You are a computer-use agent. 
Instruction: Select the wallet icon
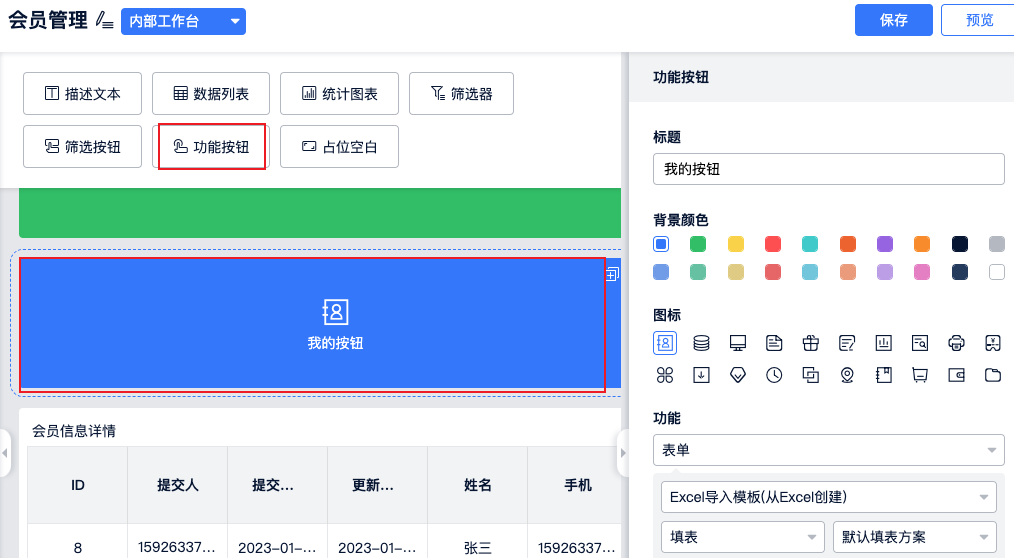coord(956,375)
